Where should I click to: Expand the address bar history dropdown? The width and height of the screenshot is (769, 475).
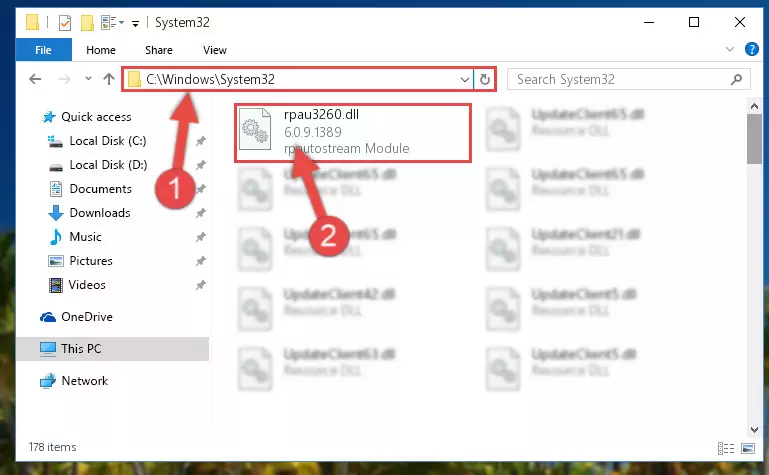click(464, 79)
